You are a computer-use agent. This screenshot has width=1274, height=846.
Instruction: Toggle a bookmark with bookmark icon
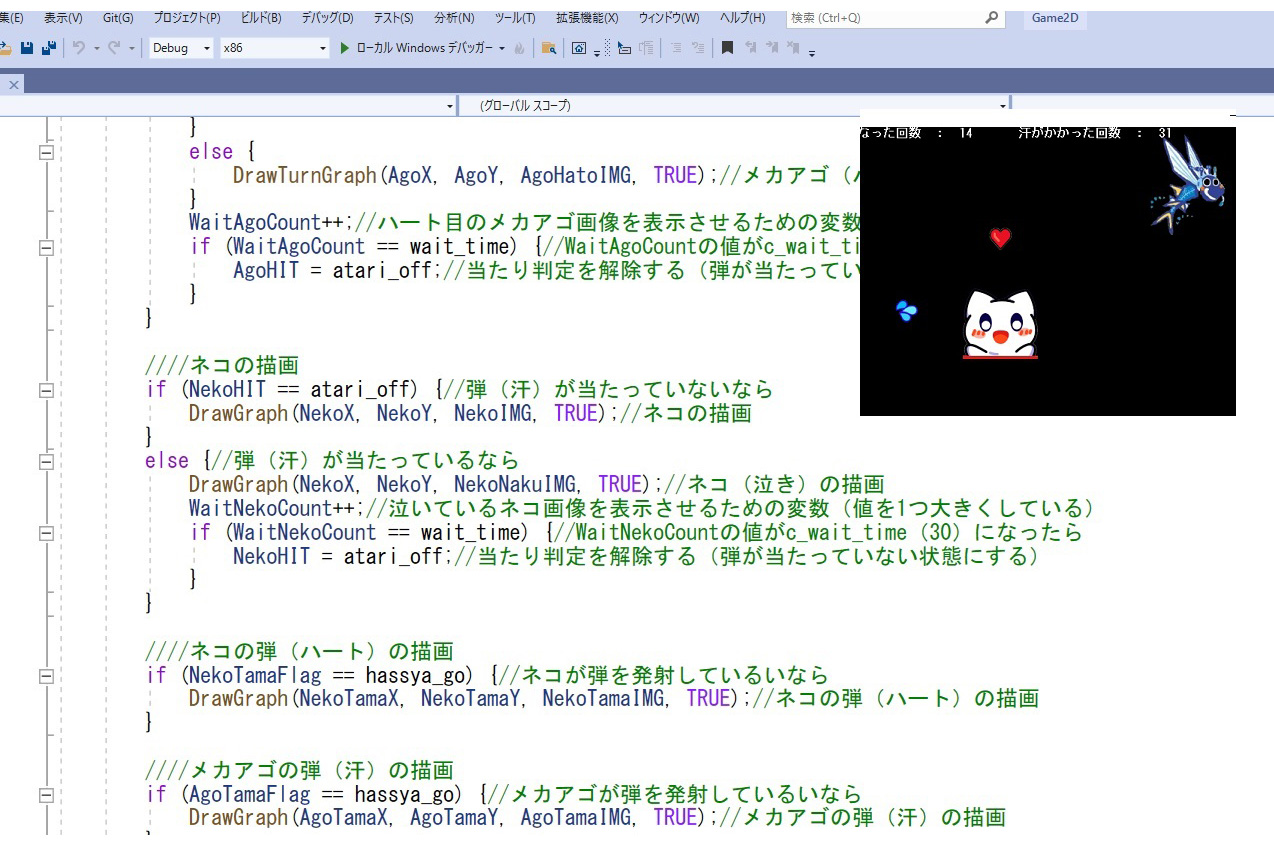pyautogui.click(x=727, y=48)
